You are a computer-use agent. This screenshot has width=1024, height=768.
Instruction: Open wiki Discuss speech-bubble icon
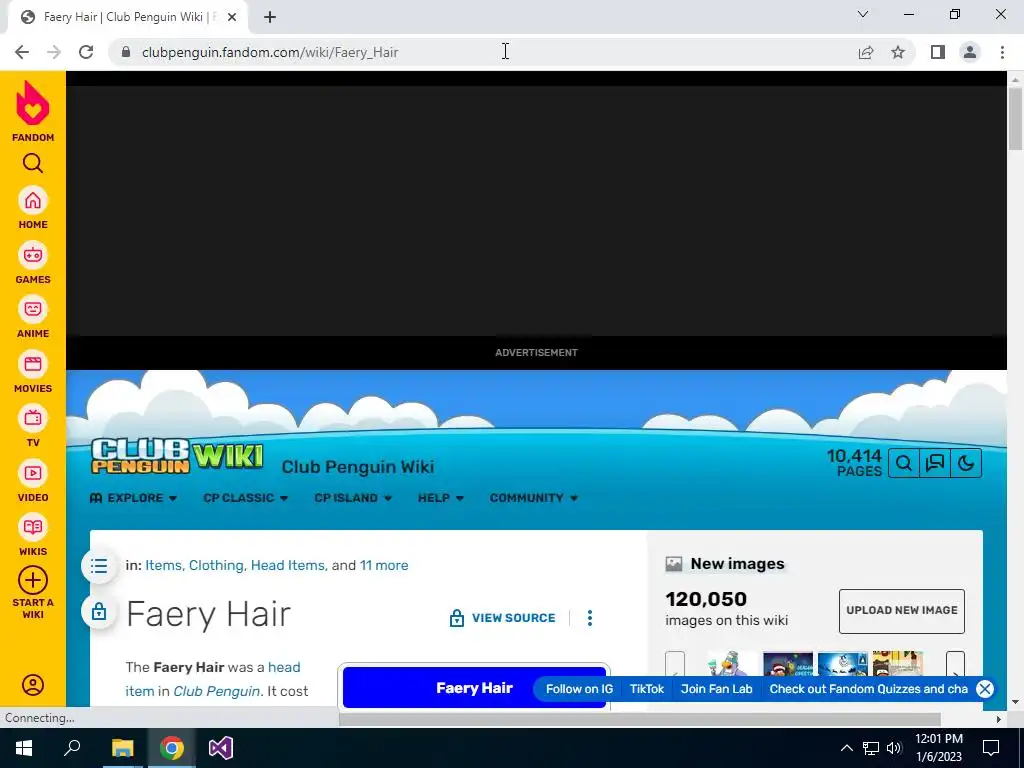tap(935, 463)
